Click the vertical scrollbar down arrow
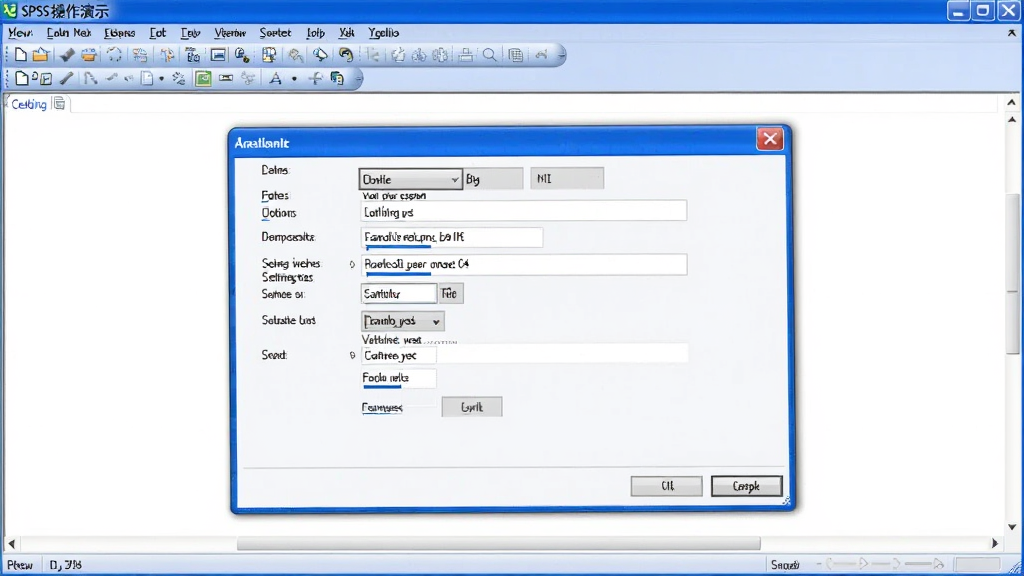 pos(1012,527)
